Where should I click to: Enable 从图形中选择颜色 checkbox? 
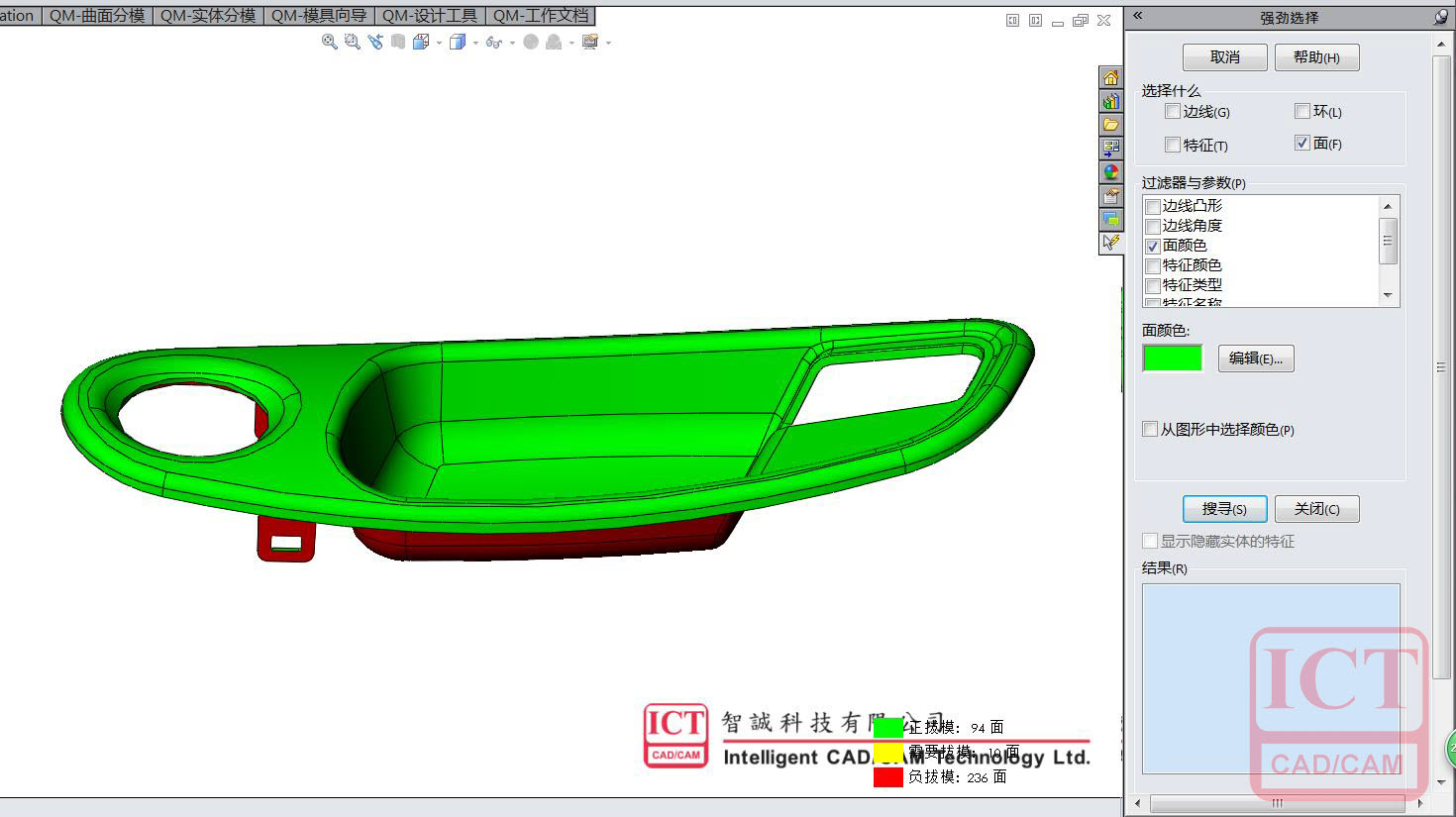click(x=1150, y=430)
